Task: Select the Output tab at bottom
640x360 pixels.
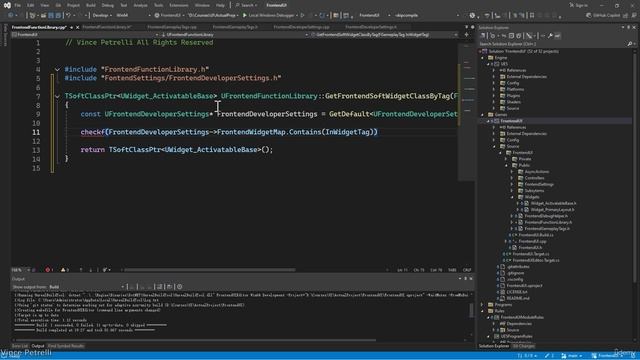Action: coord(38,346)
